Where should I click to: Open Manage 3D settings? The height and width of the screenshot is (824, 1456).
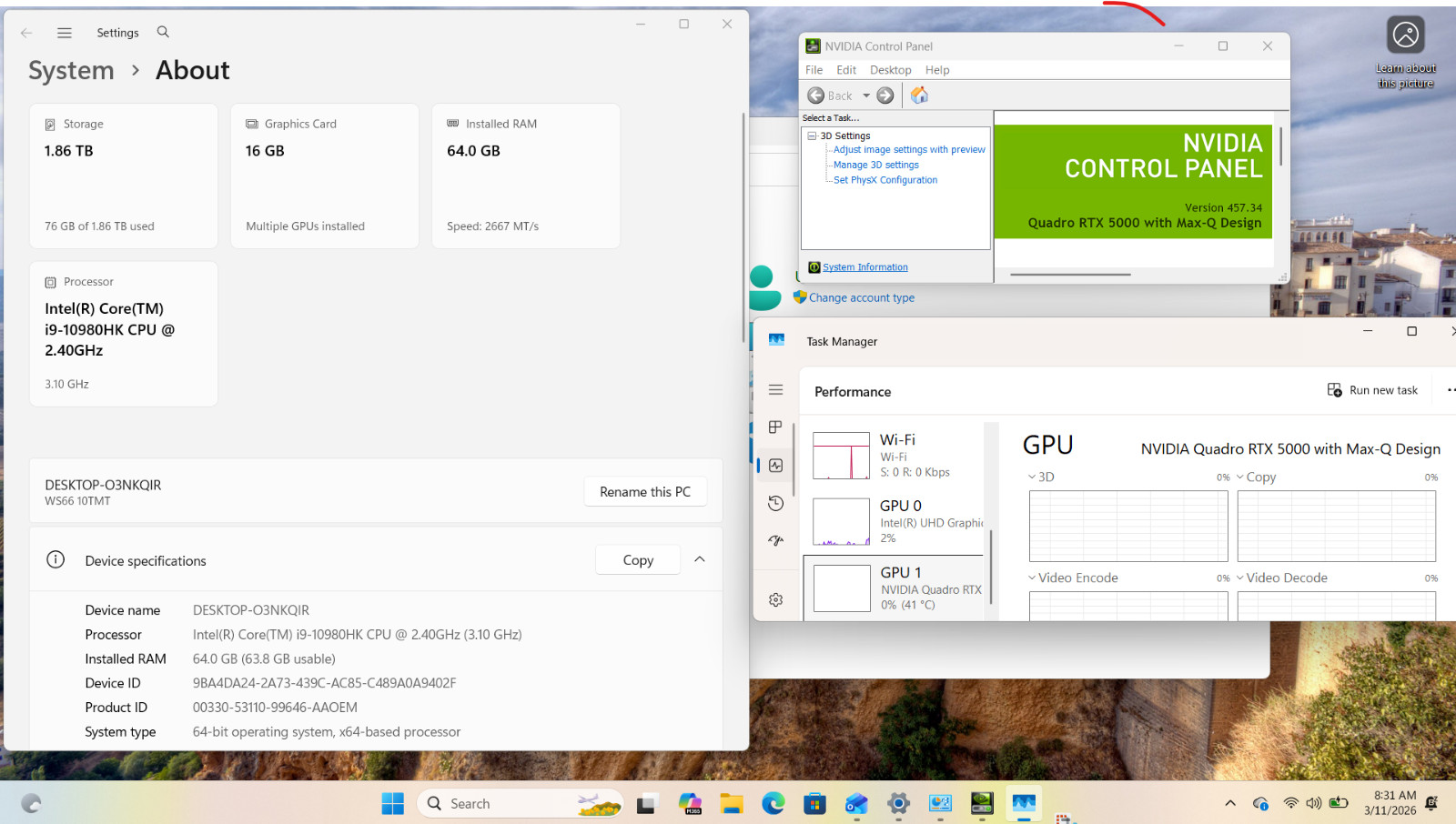[x=876, y=166]
